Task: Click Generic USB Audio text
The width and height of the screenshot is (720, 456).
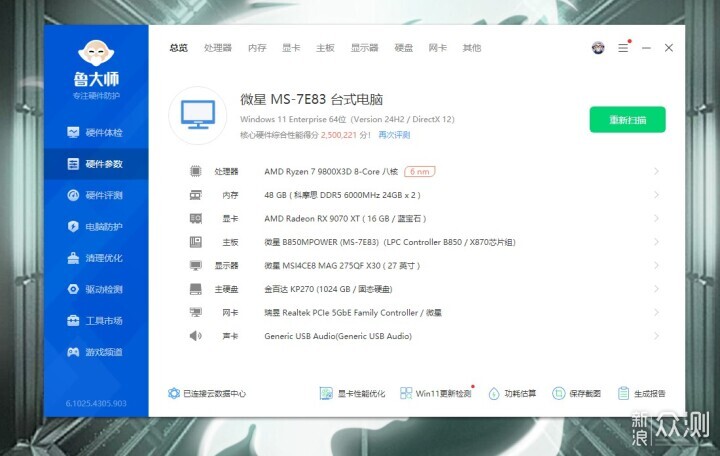Action: (x=338, y=336)
